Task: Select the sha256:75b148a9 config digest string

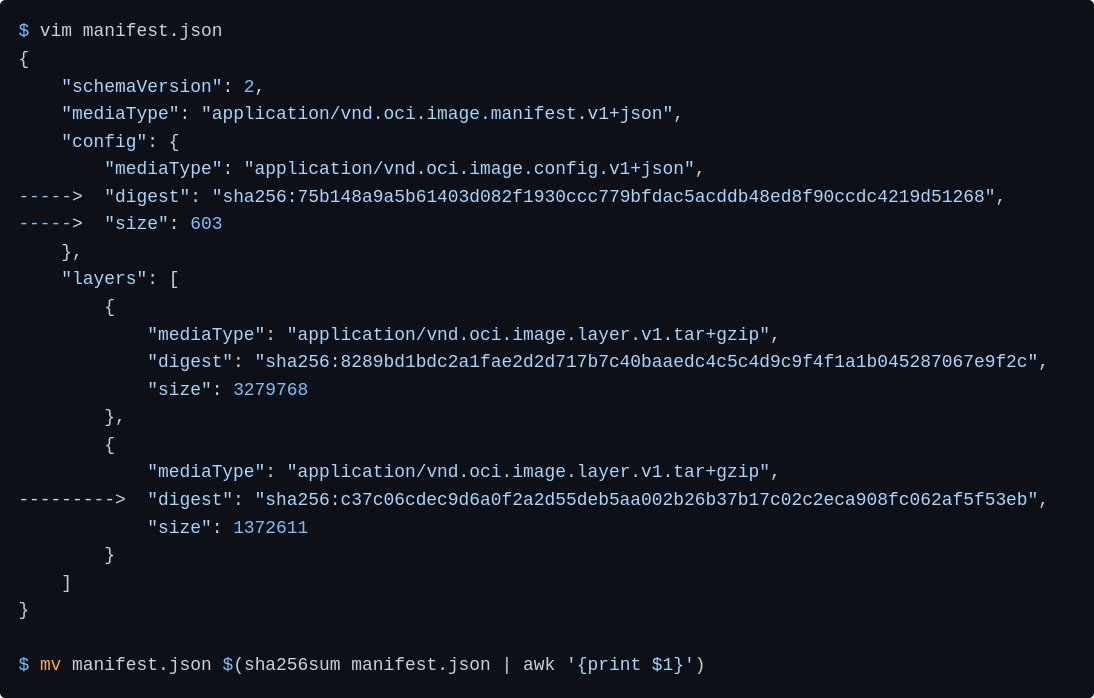Action: pyautogui.click(x=603, y=197)
